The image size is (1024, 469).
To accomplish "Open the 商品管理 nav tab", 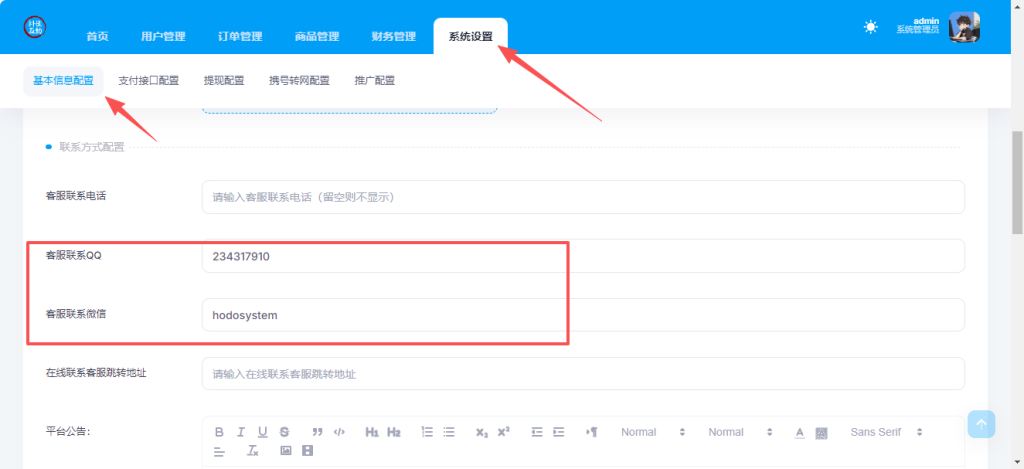I will (317, 37).
